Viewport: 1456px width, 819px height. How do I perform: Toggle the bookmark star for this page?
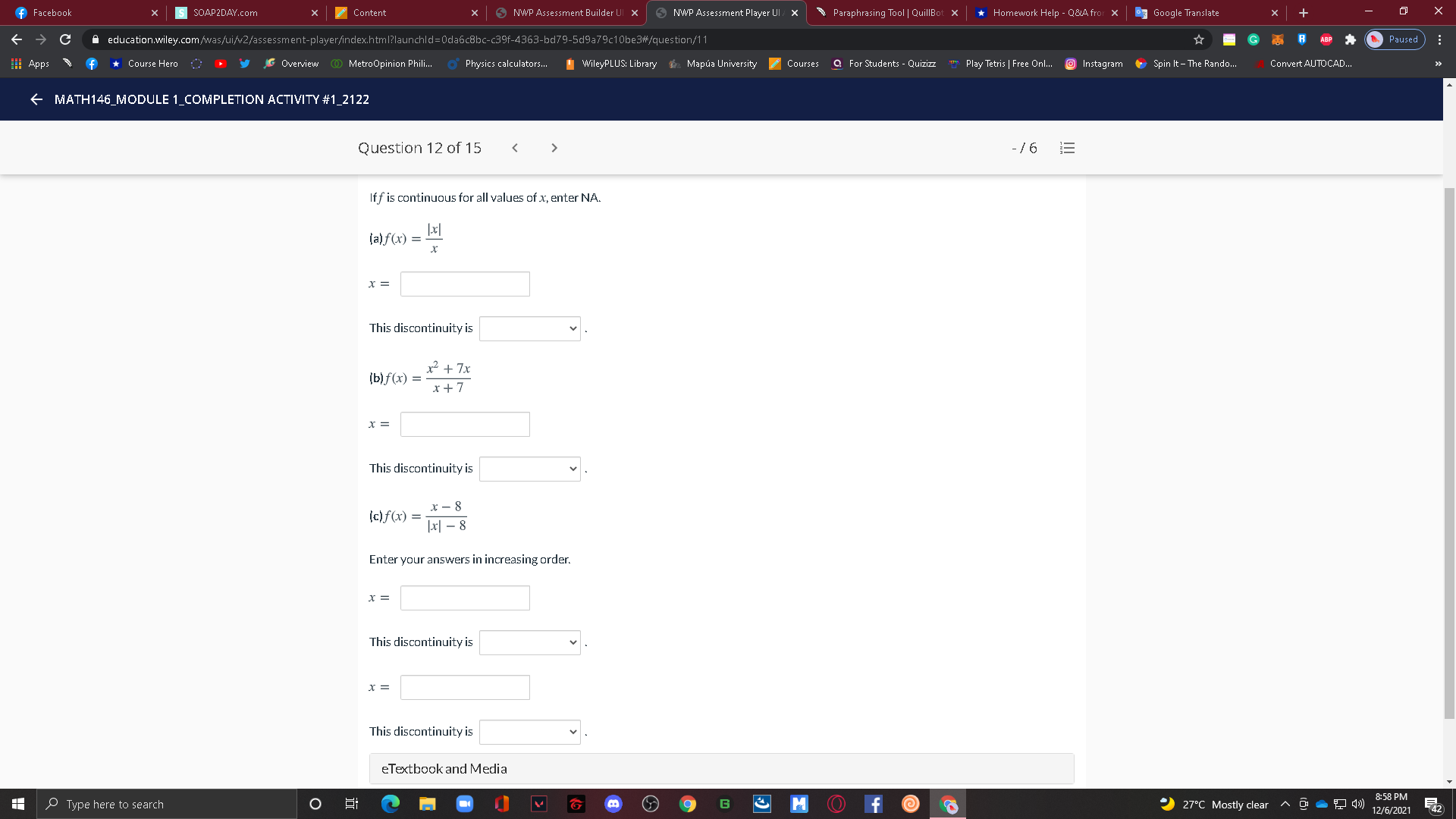coord(1198,39)
